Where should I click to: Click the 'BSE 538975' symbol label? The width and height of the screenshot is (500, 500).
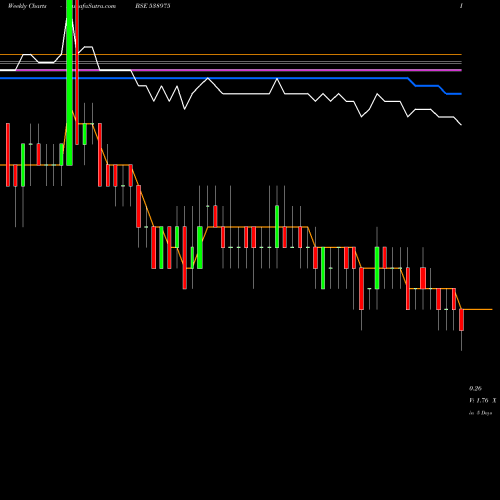click(x=153, y=6)
